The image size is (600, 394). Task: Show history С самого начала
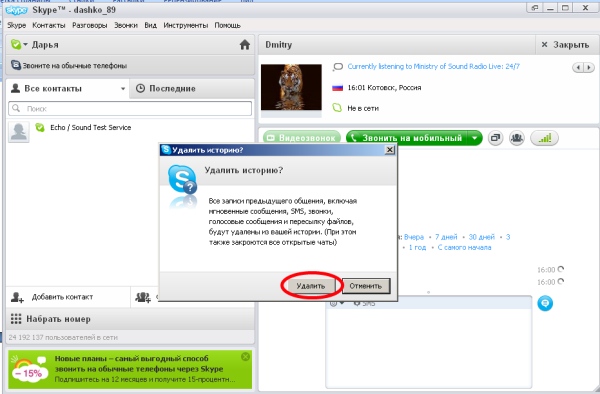coord(464,247)
